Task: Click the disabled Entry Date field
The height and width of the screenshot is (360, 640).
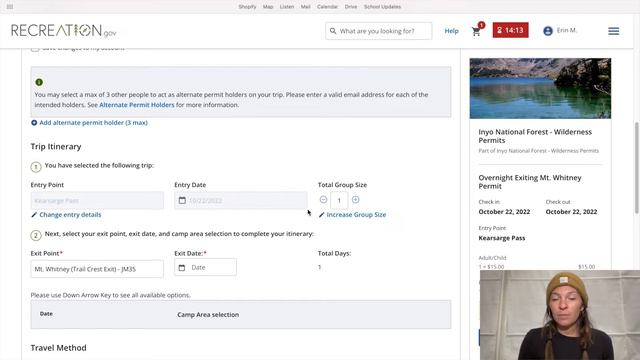Action: [241, 200]
